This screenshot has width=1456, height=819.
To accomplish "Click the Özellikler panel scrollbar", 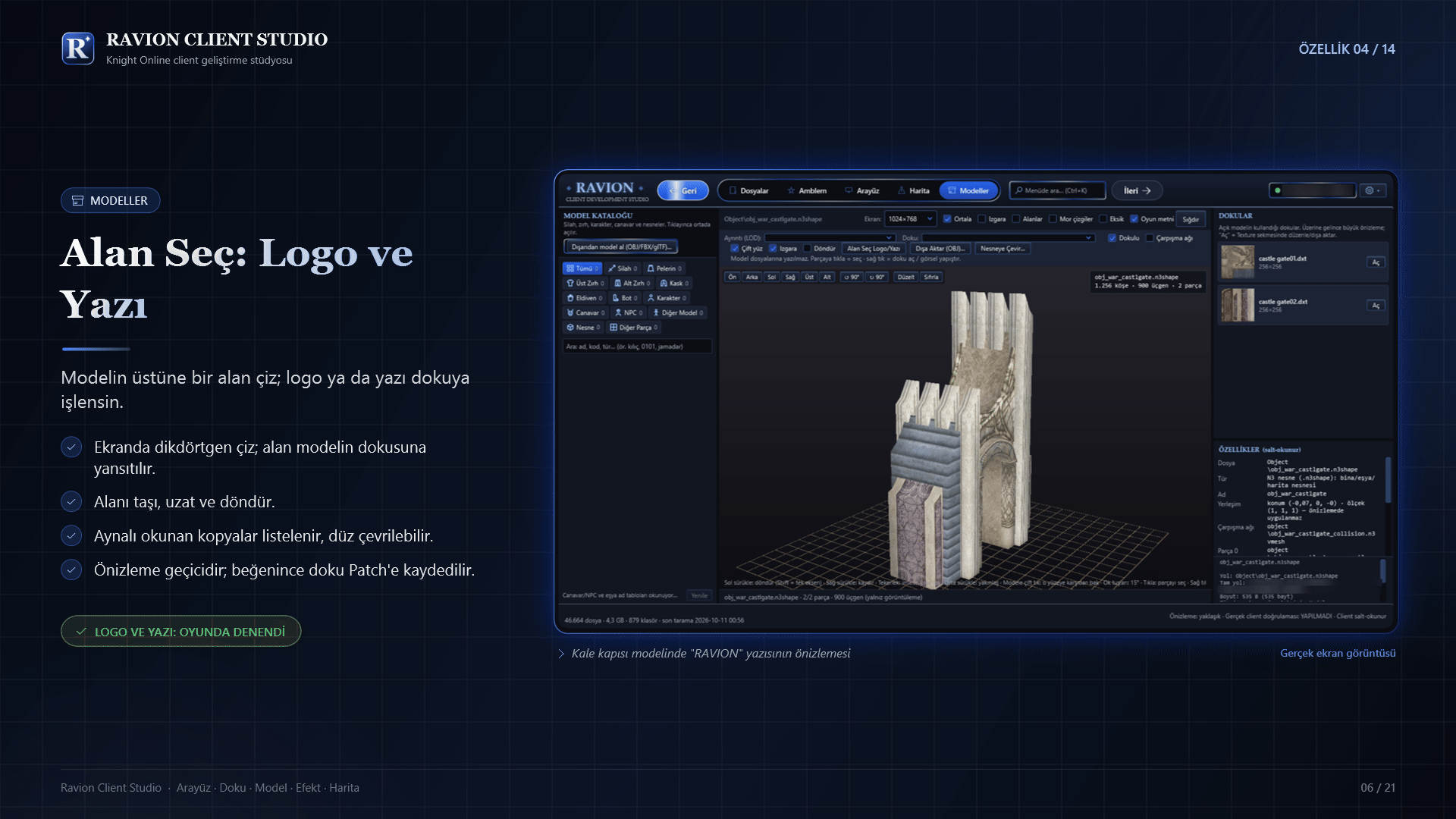I will 1389,479.
